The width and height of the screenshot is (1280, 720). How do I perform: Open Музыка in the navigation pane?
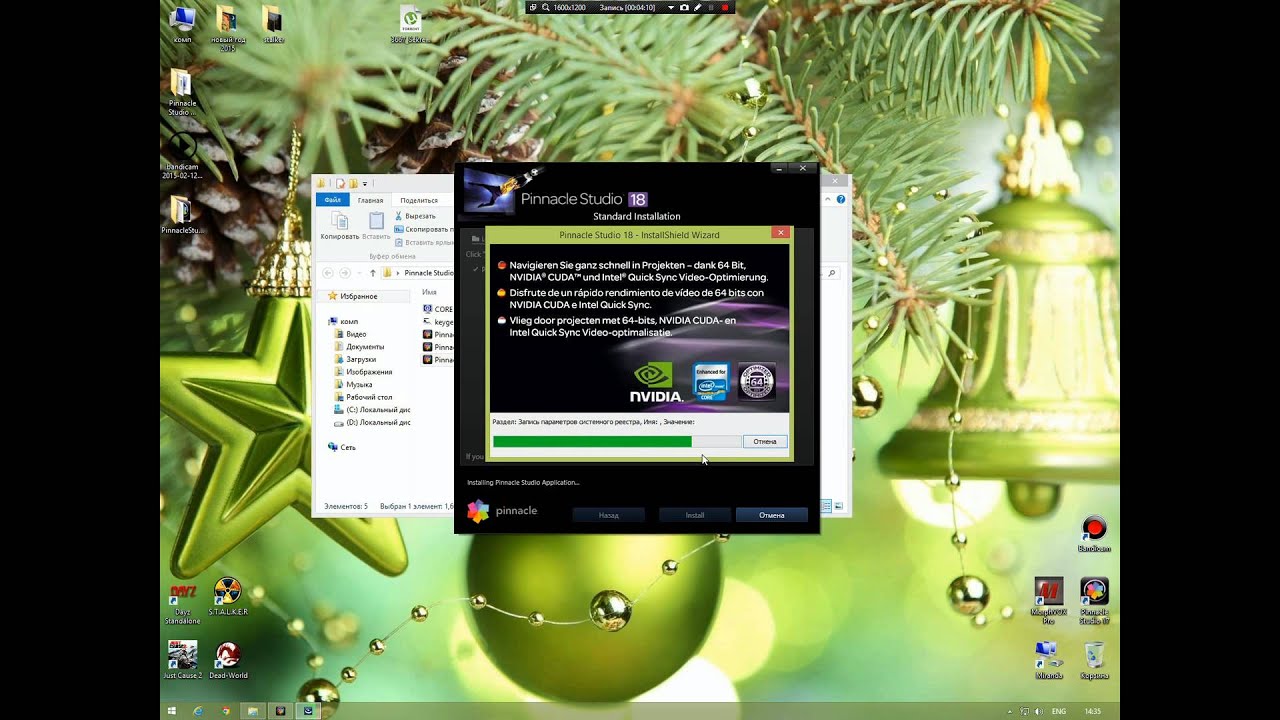pos(353,384)
